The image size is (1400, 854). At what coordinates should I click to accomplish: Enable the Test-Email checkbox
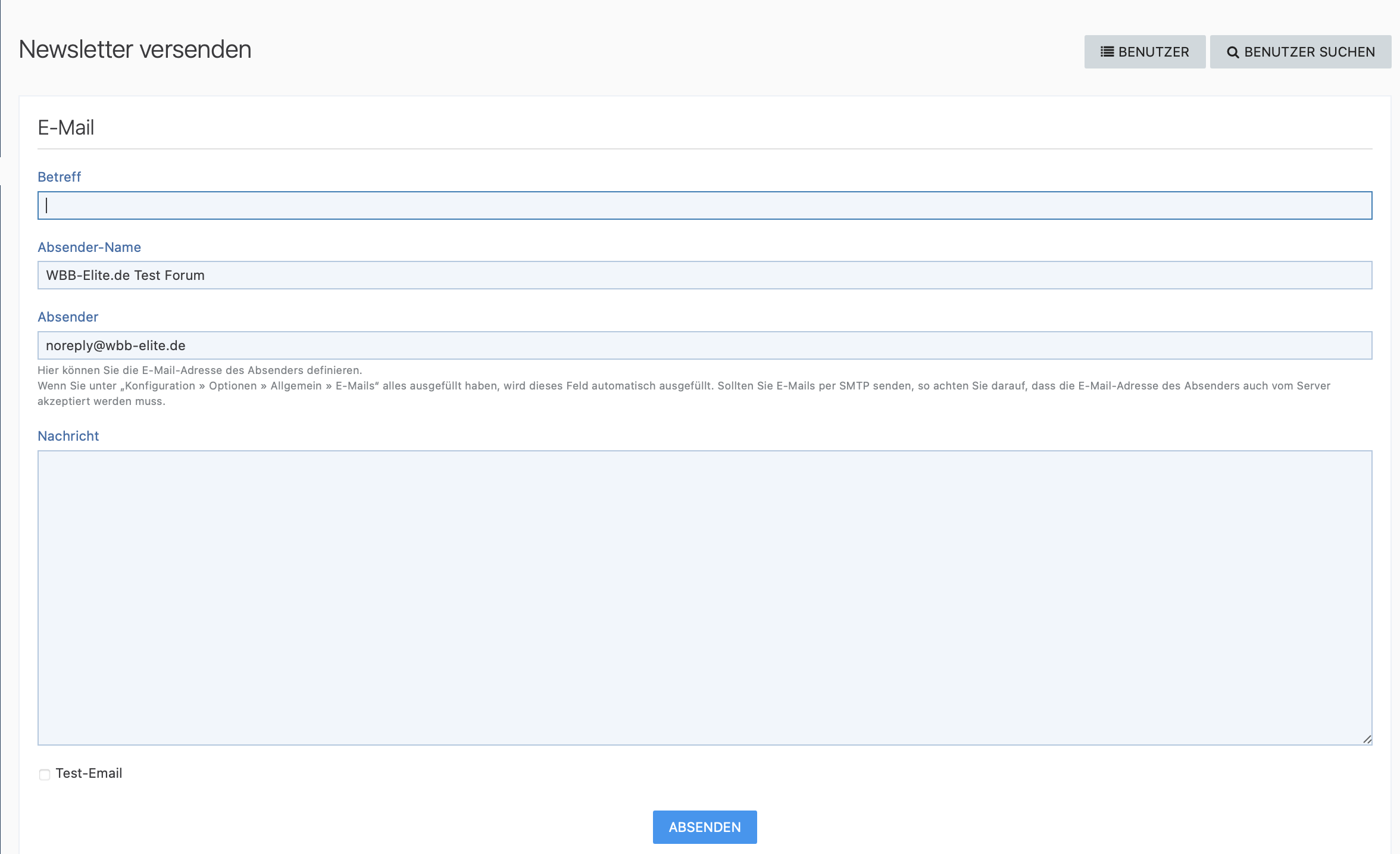pos(45,774)
